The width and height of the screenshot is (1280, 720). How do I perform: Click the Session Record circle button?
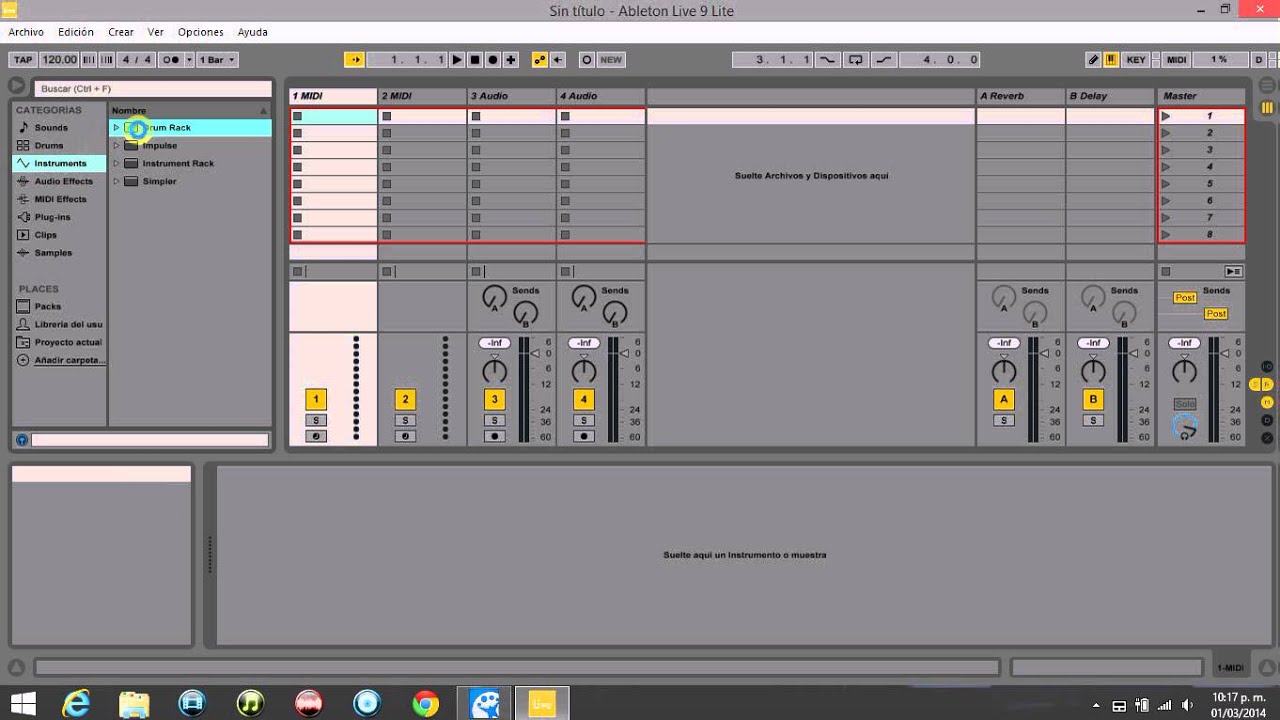[x=587, y=60]
